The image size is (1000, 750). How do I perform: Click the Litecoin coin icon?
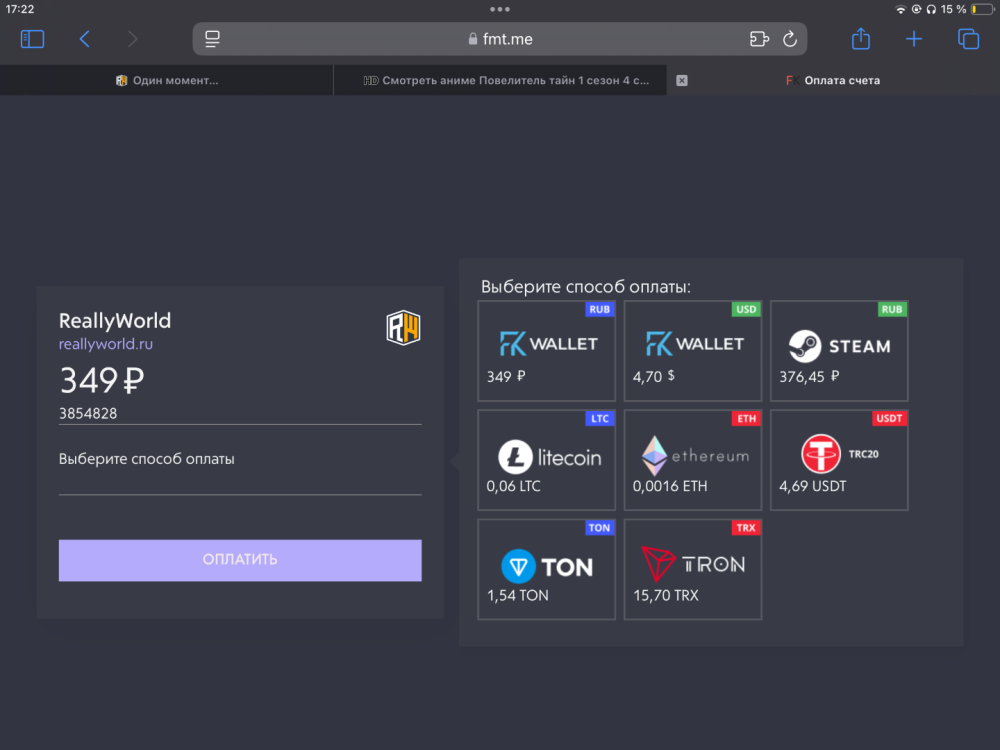click(x=515, y=457)
